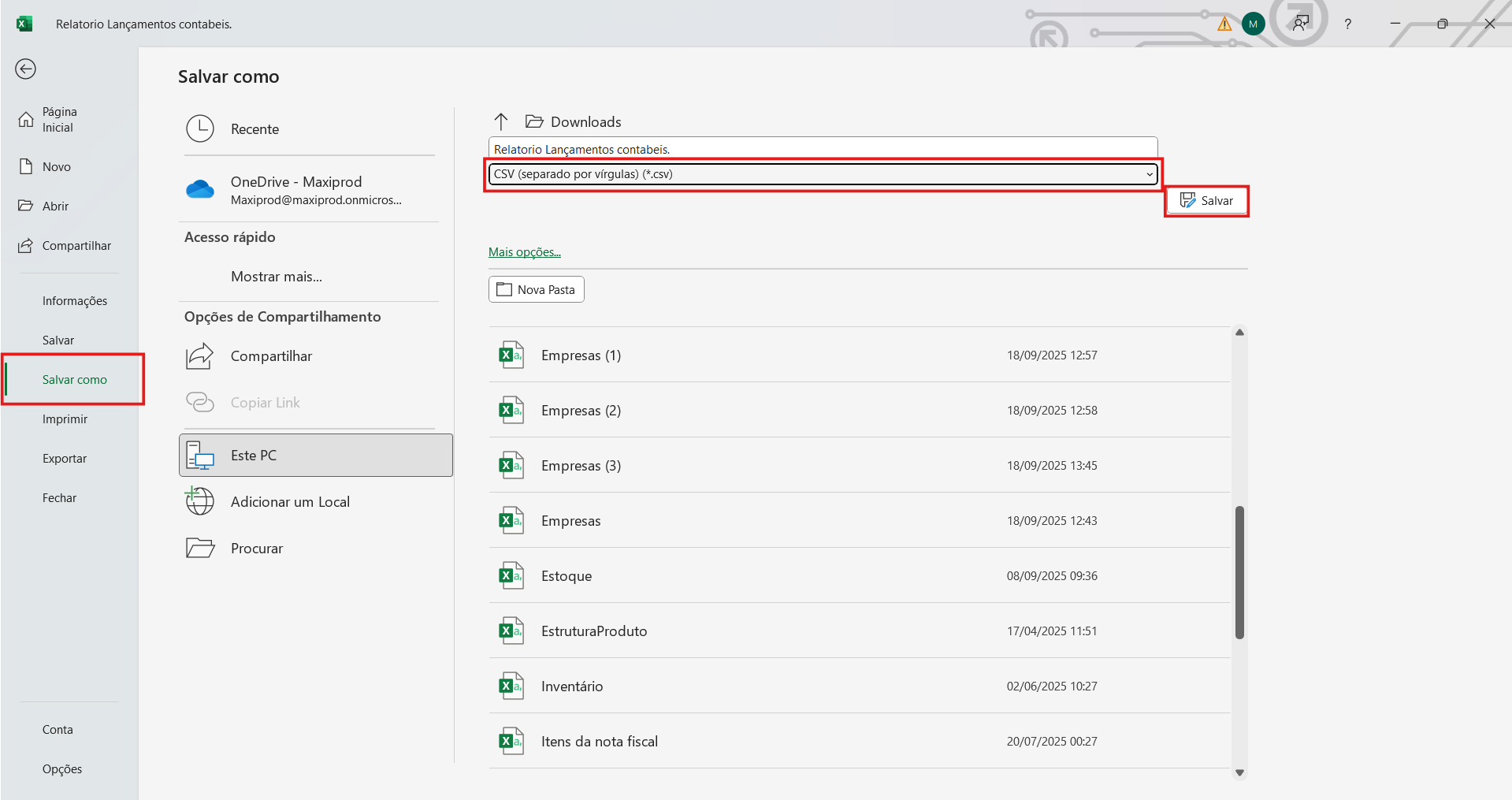Screen dimensions: 1512x800
Task: Open the Mais opções link
Action: click(524, 252)
